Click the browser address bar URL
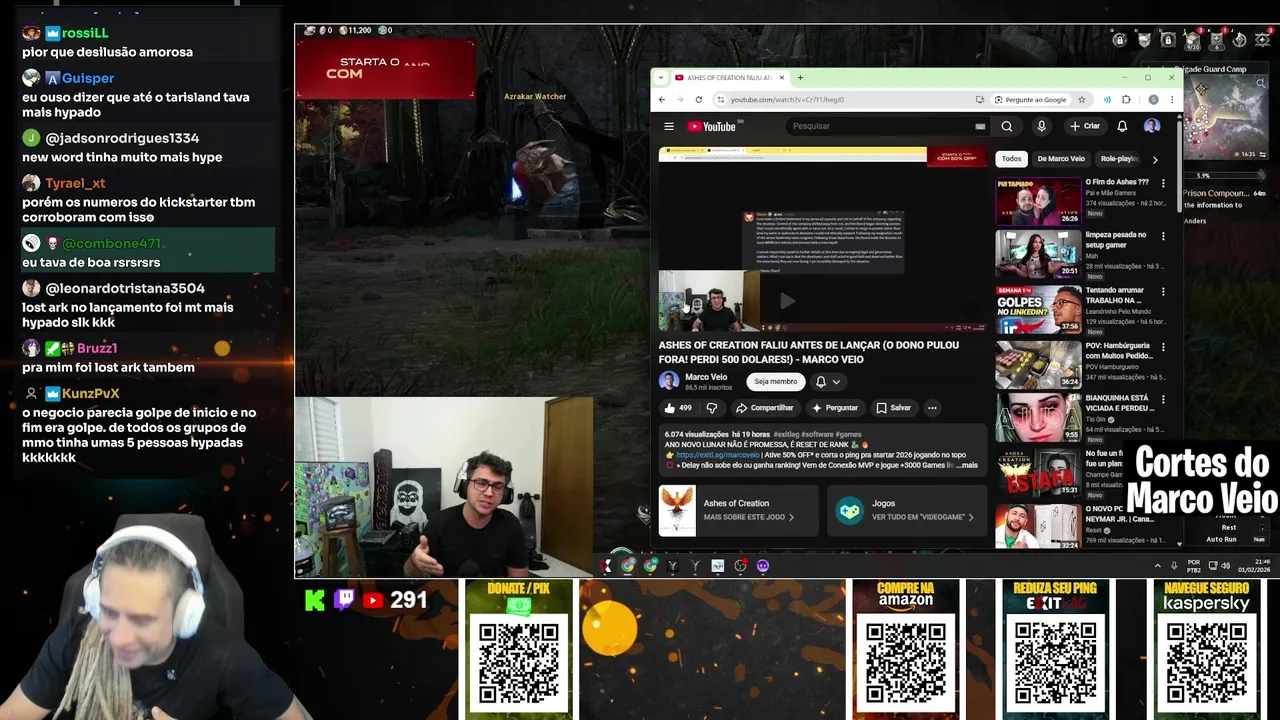 coord(787,100)
